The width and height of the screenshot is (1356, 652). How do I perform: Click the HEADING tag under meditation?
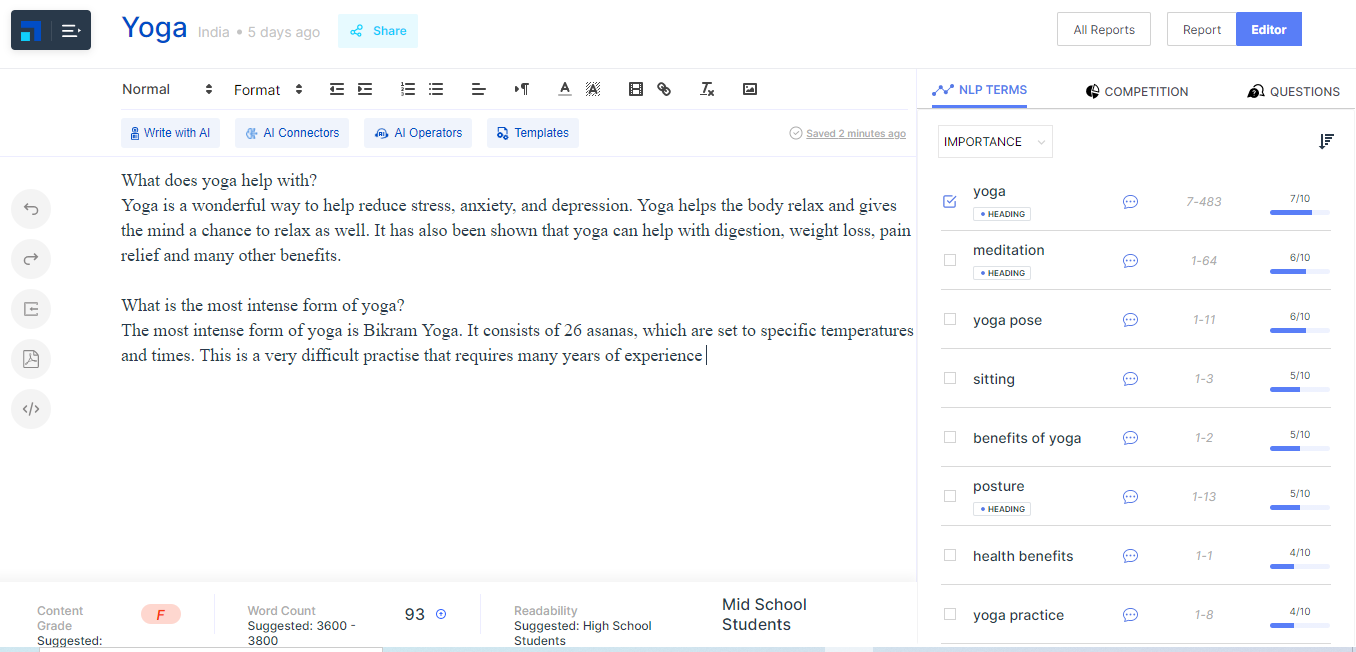coord(1002,273)
